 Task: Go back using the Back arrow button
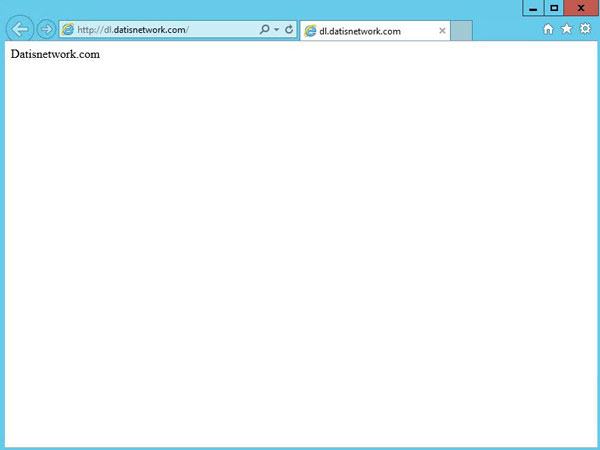(20, 29)
